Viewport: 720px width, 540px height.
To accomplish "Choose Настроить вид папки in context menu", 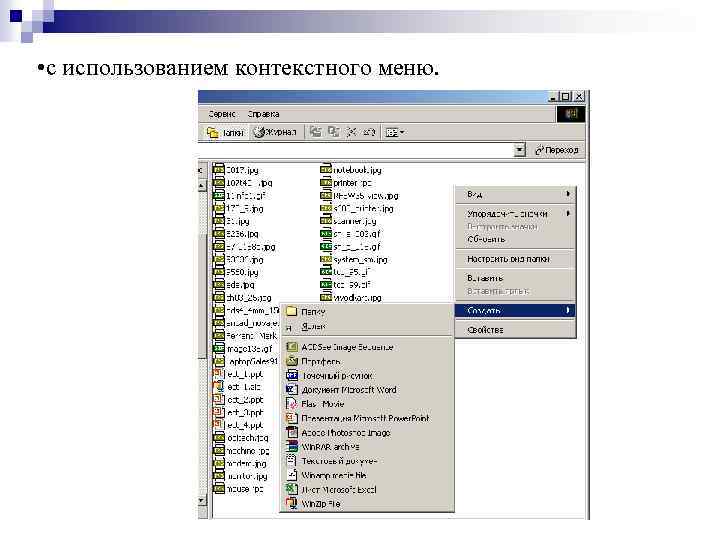I will [x=515, y=259].
